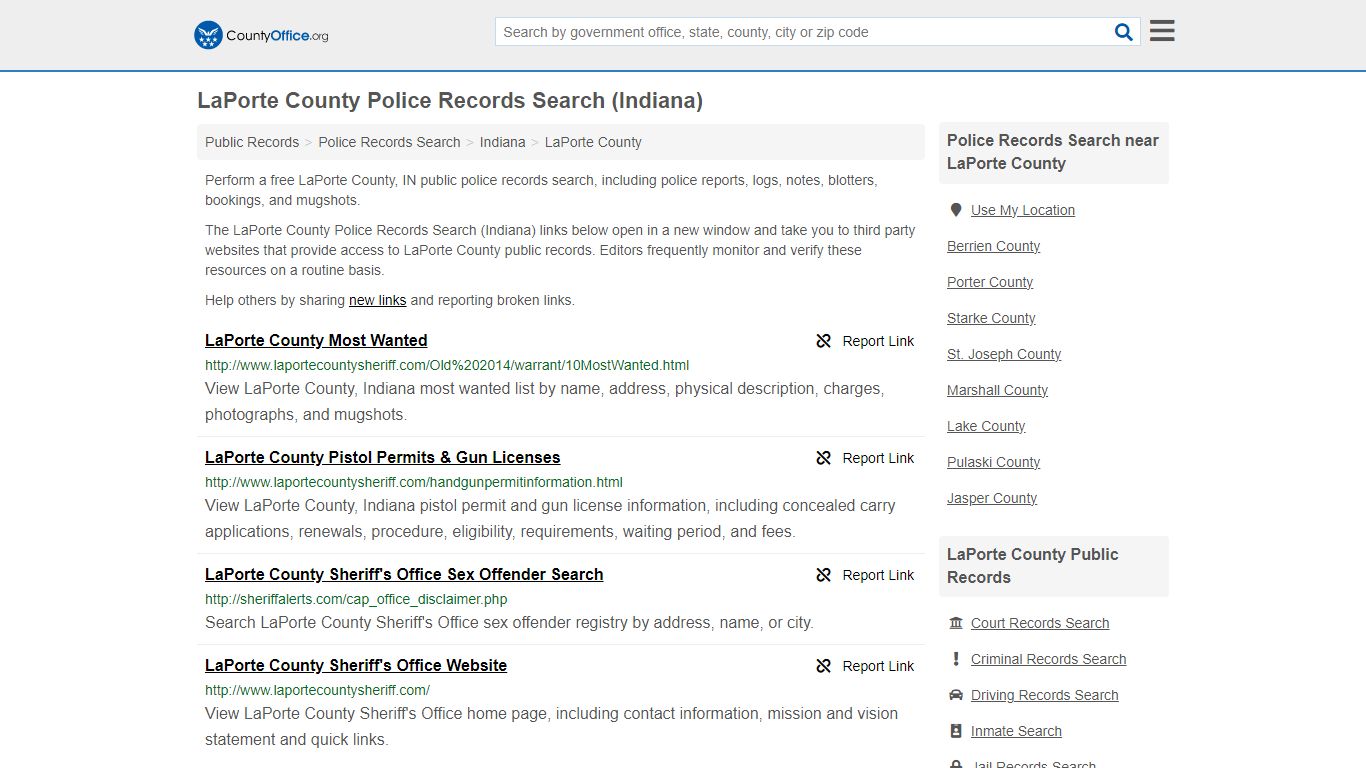Image resolution: width=1366 pixels, height=768 pixels.
Task: Open the LaPorte County Most Wanted title
Action: click(x=316, y=340)
